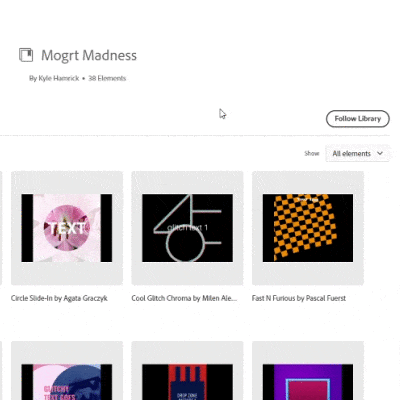Click the 38 Elements count text
Viewport: 400px width, 400px height.
pos(107,78)
